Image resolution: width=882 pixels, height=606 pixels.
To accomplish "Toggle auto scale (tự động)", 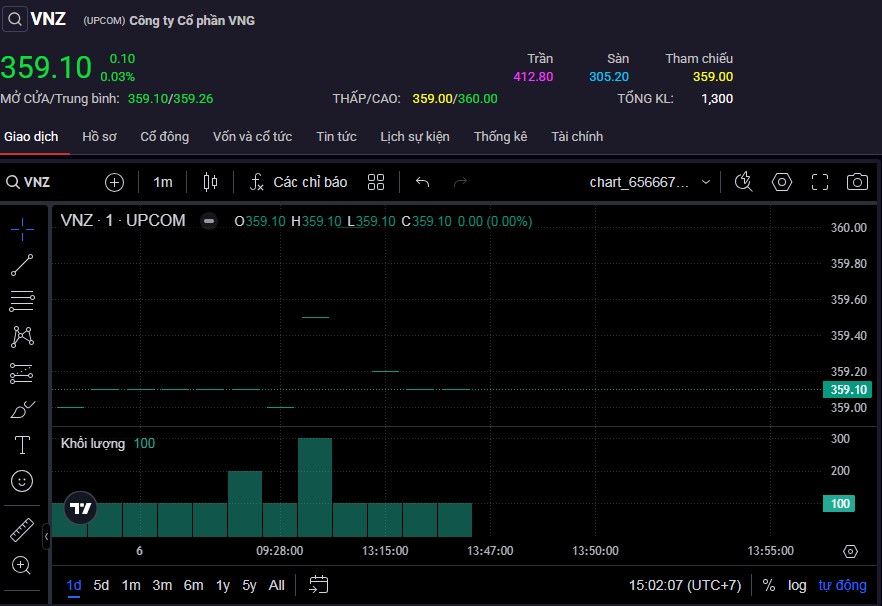I will [x=842, y=585].
